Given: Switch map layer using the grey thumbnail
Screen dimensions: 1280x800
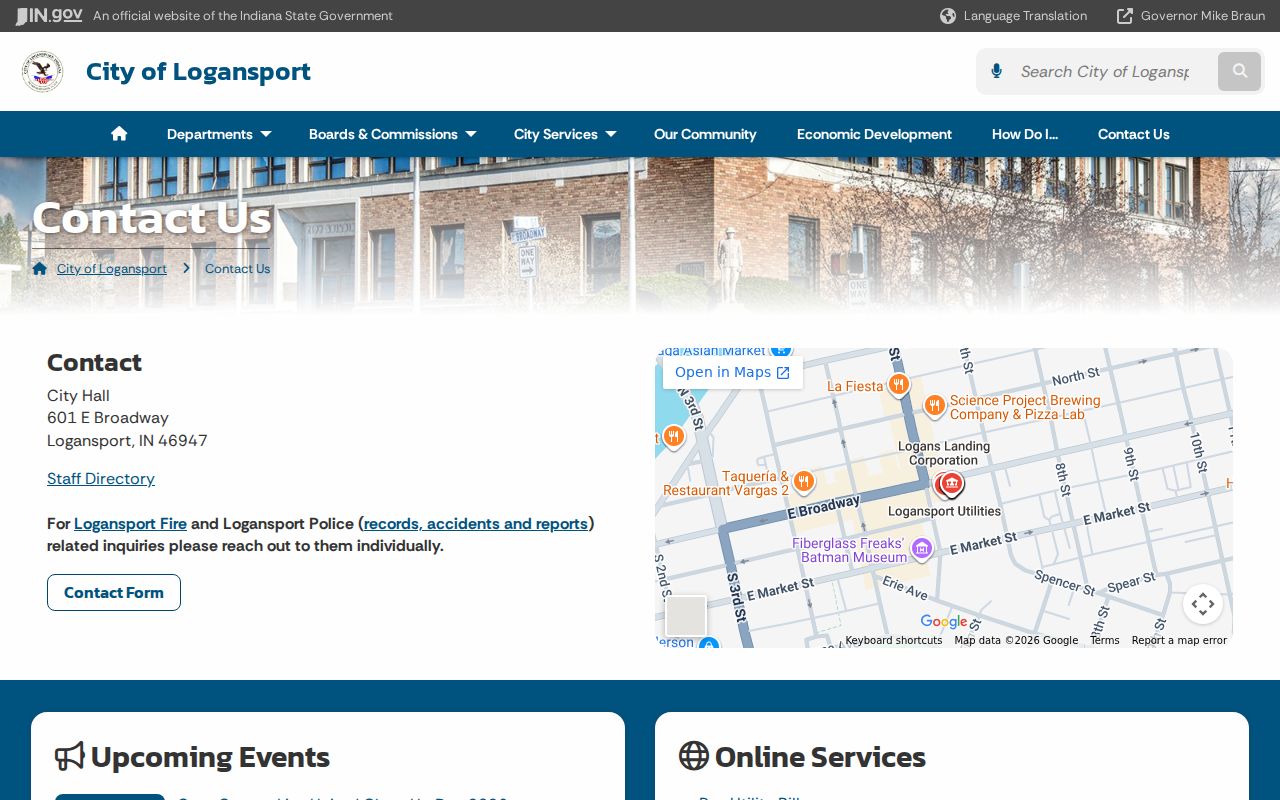Looking at the screenshot, I should click(x=686, y=616).
